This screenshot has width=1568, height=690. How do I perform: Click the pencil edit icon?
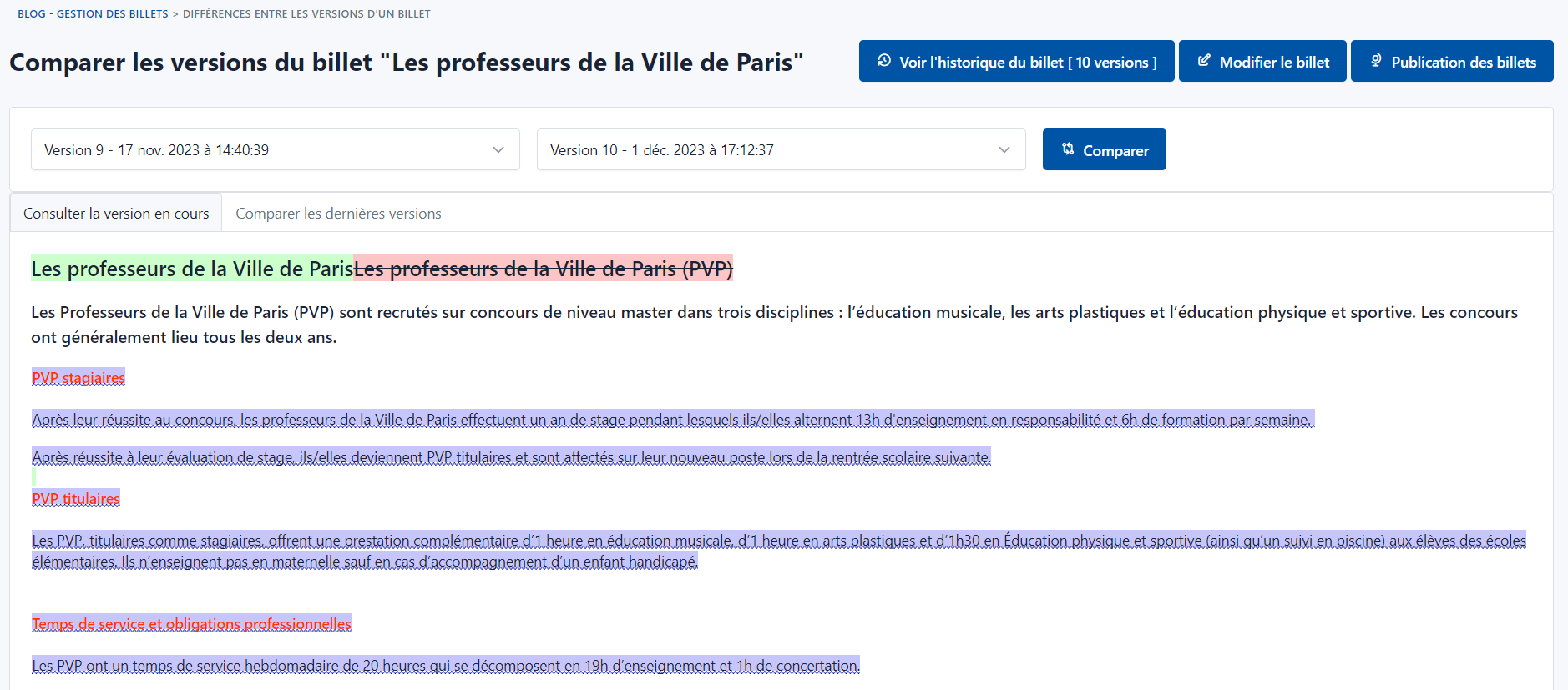point(1204,61)
